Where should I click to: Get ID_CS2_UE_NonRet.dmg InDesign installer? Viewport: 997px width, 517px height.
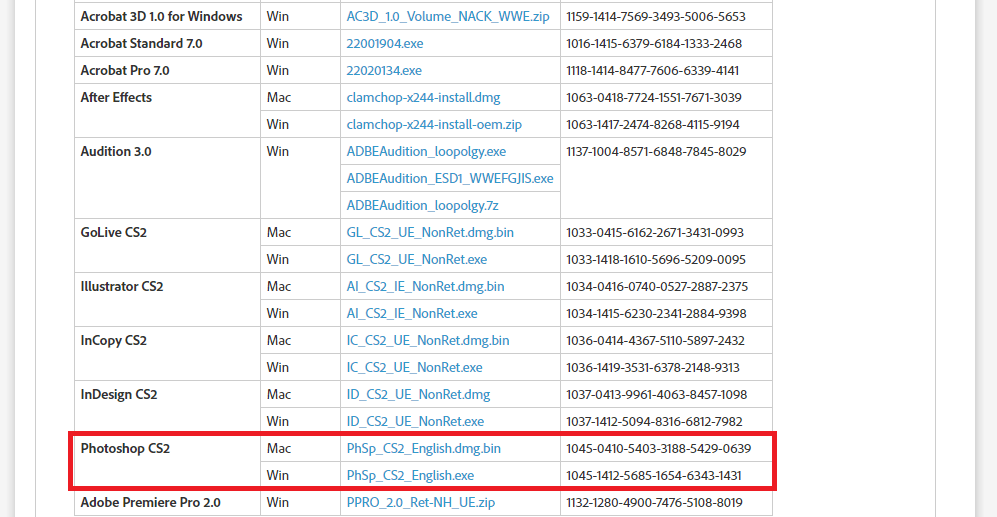[x=418, y=395]
